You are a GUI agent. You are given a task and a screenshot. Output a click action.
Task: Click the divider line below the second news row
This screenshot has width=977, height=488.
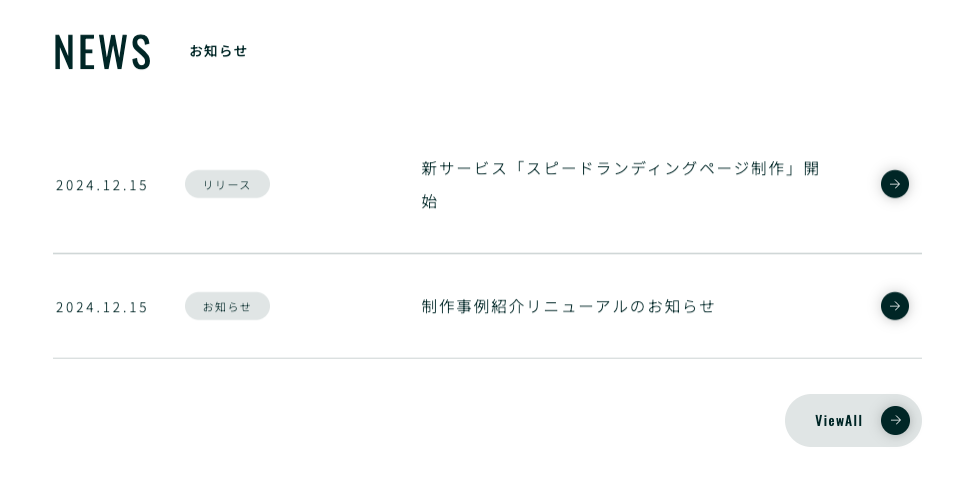pyautogui.click(x=487, y=358)
